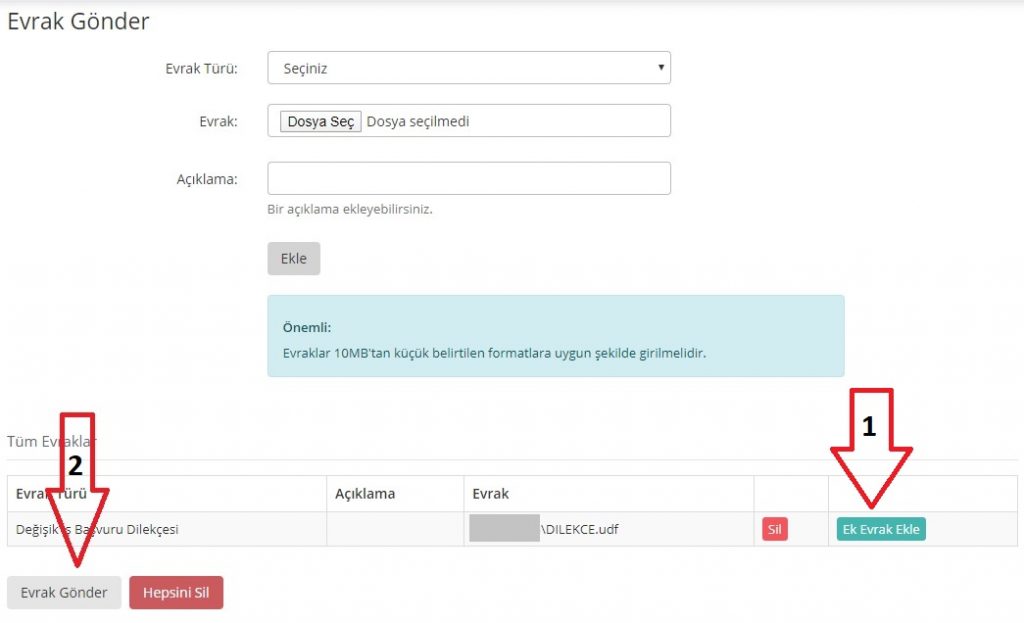Viewport: 1024px width, 623px height.
Task: Click the 'Evrak Gönder' page heading
Action: click(78, 21)
